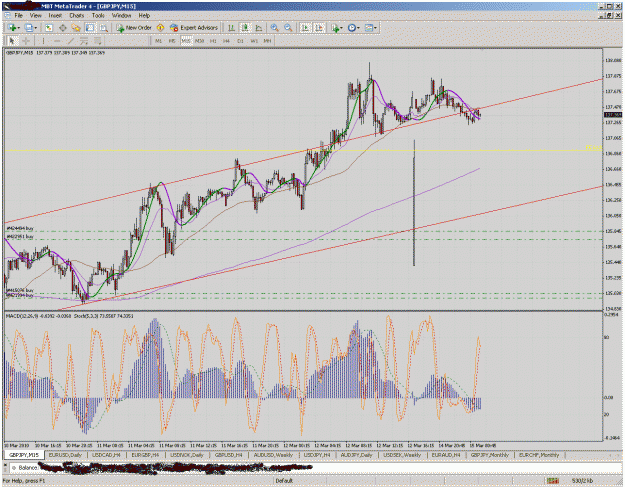Toggle the Terminal window icon
The image size is (625, 487).
click(x=90, y=27)
